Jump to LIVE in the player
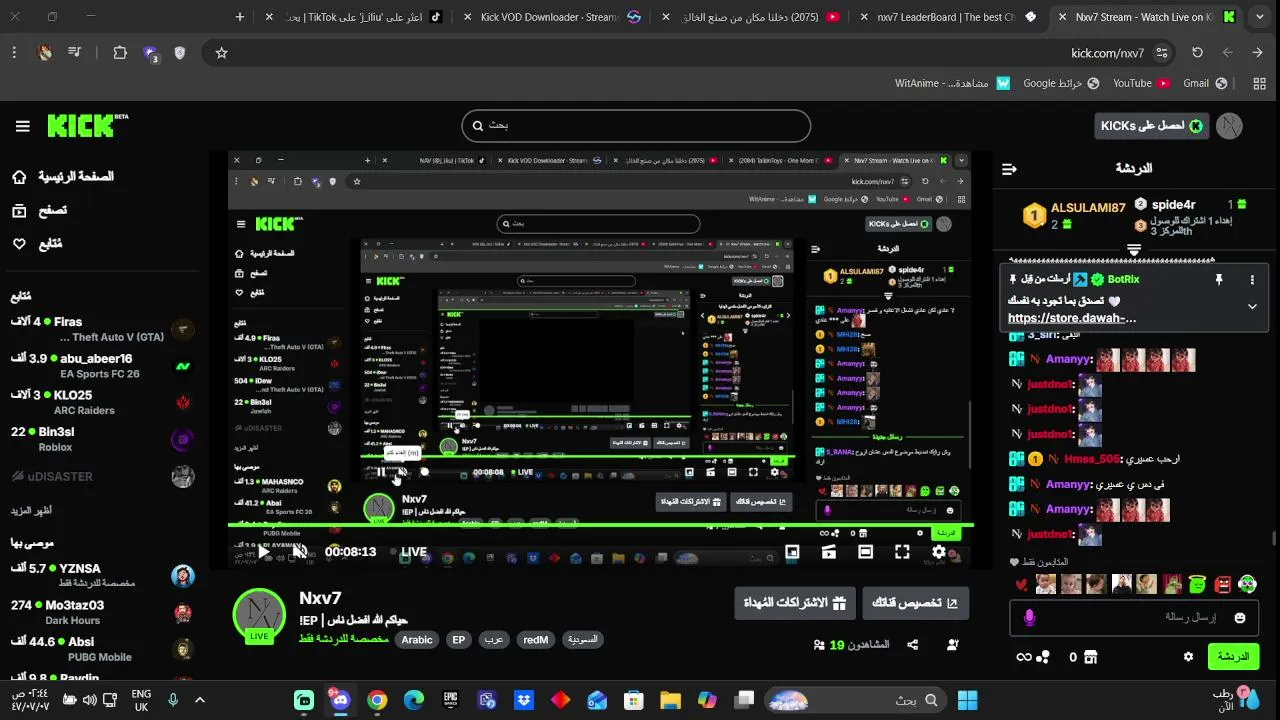 coord(408,552)
